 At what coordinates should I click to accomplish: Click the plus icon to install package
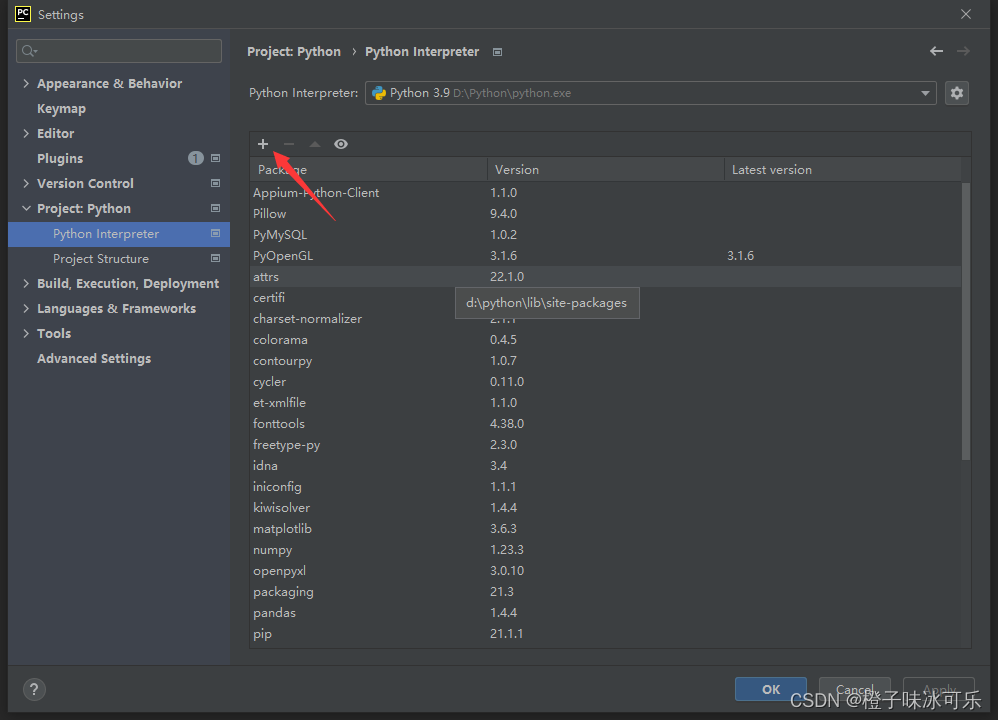263,144
